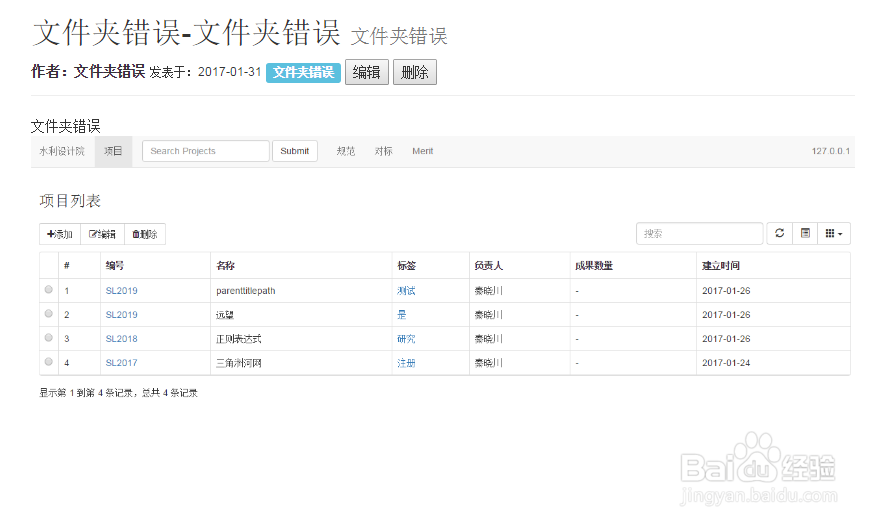Click the 注册 tag link
Screen dimensions: 887x527
(x=406, y=363)
